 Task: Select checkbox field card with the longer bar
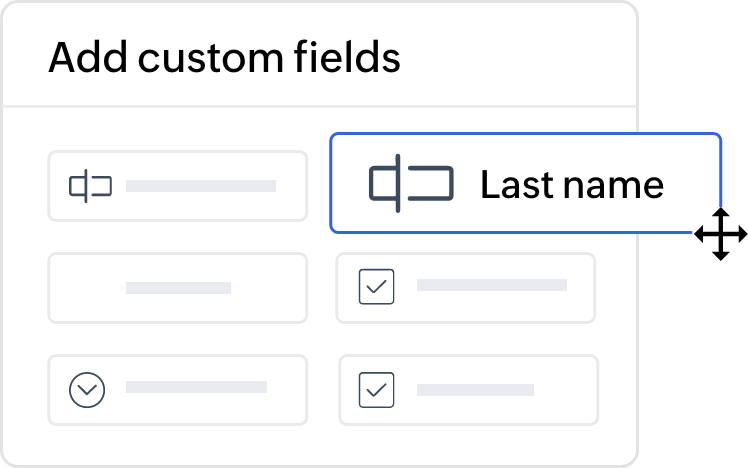(466, 288)
